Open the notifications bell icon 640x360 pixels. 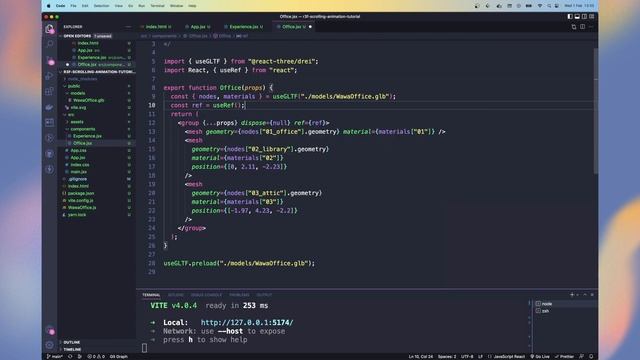coord(591,357)
